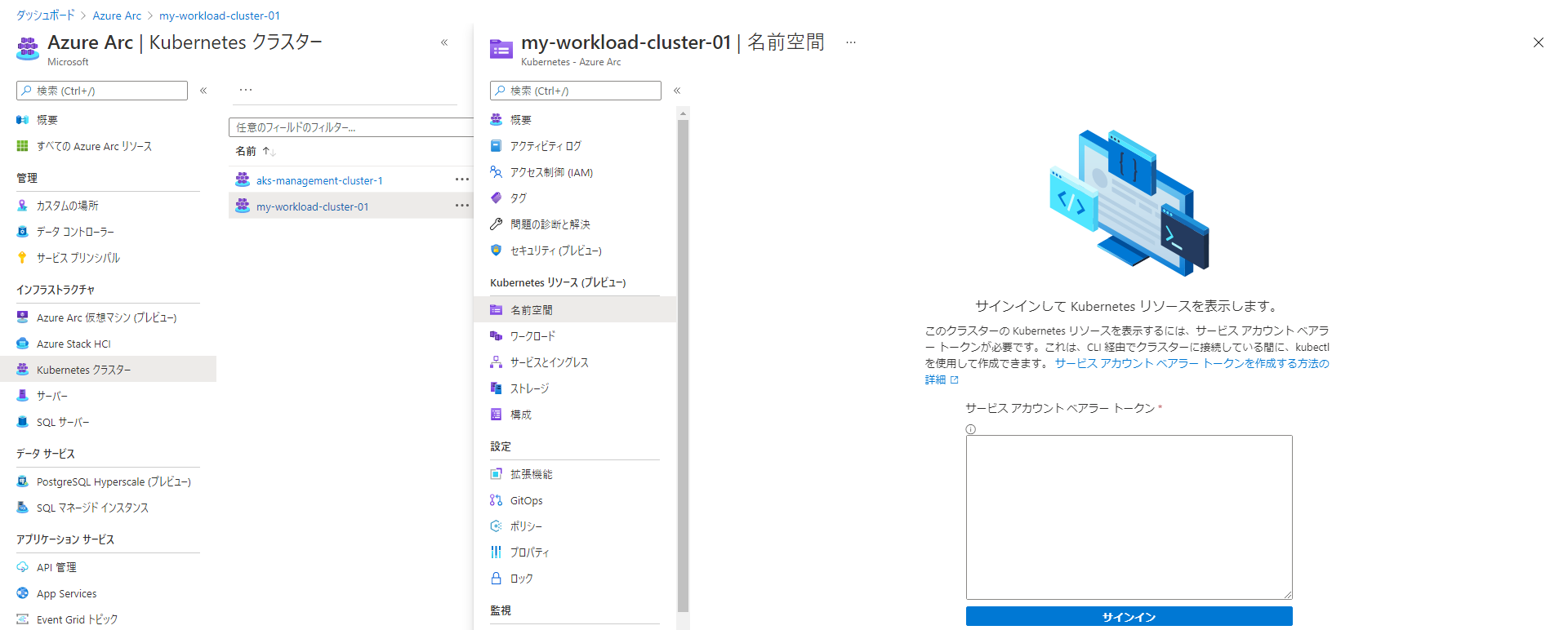
Task: Open ellipsis menu beside 名前空間 title
Action: pos(851,42)
